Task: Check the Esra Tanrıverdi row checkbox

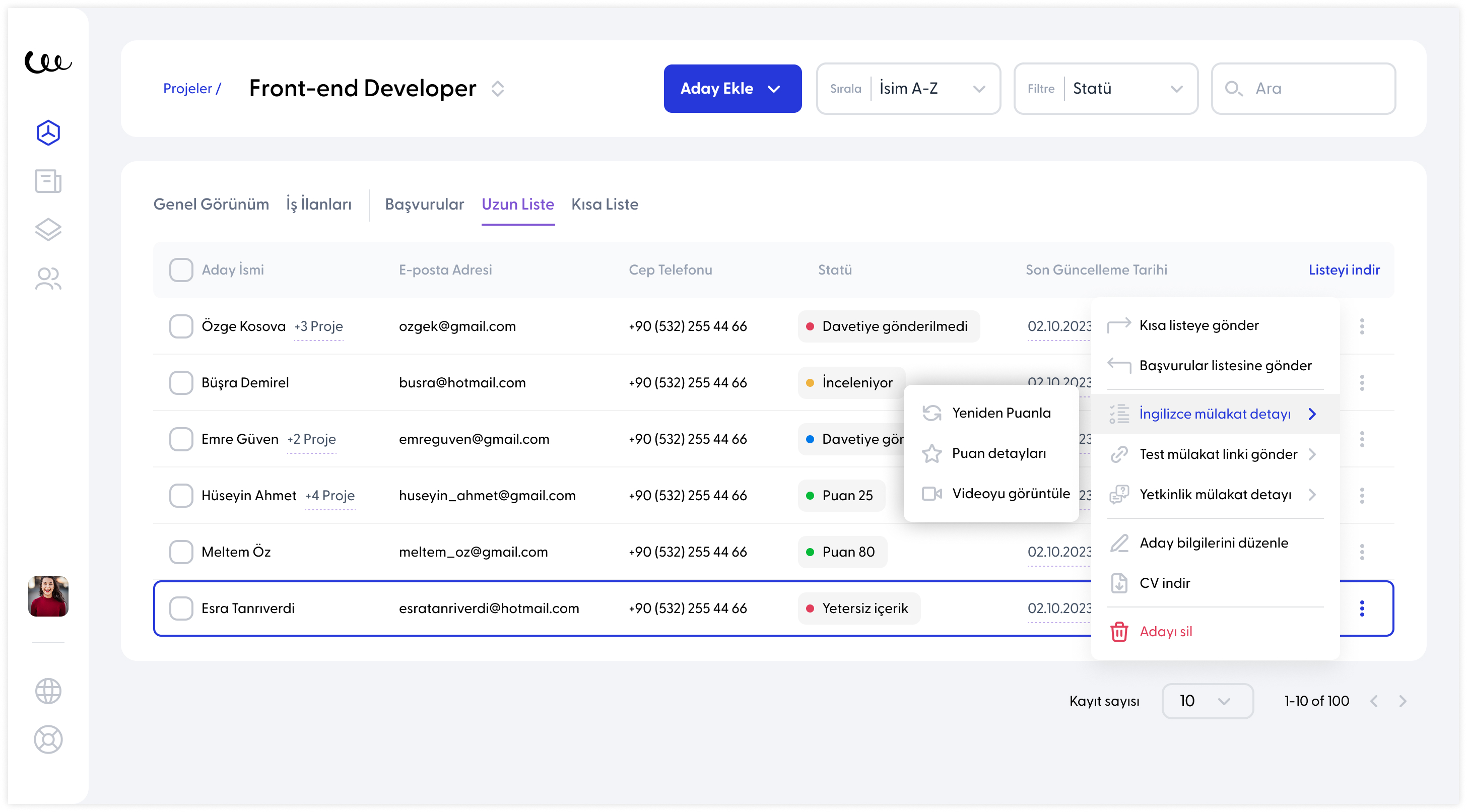Action: point(181,608)
